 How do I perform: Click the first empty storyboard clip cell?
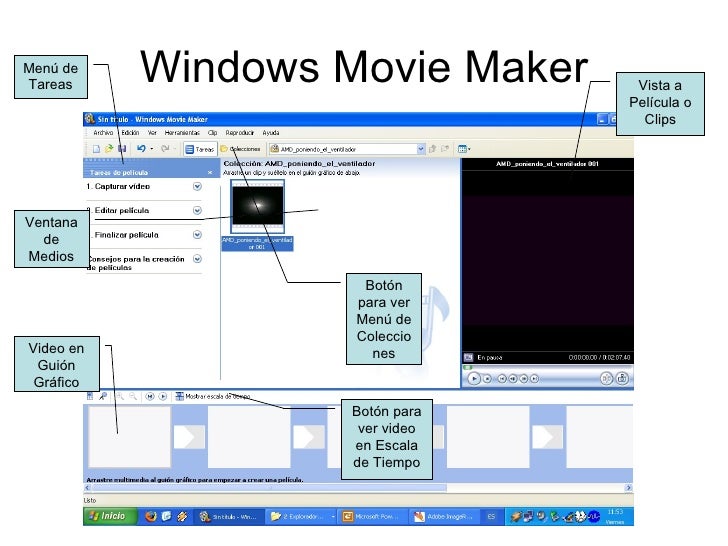(x=130, y=437)
